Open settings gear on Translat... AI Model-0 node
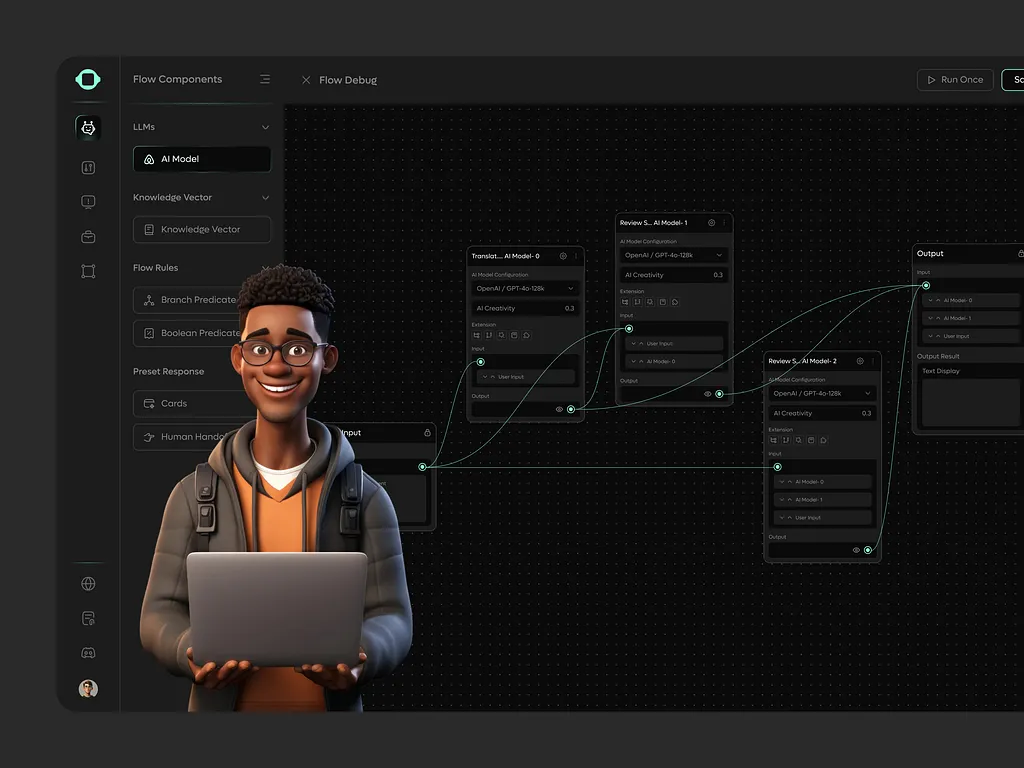The image size is (1024, 768). [563, 256]
